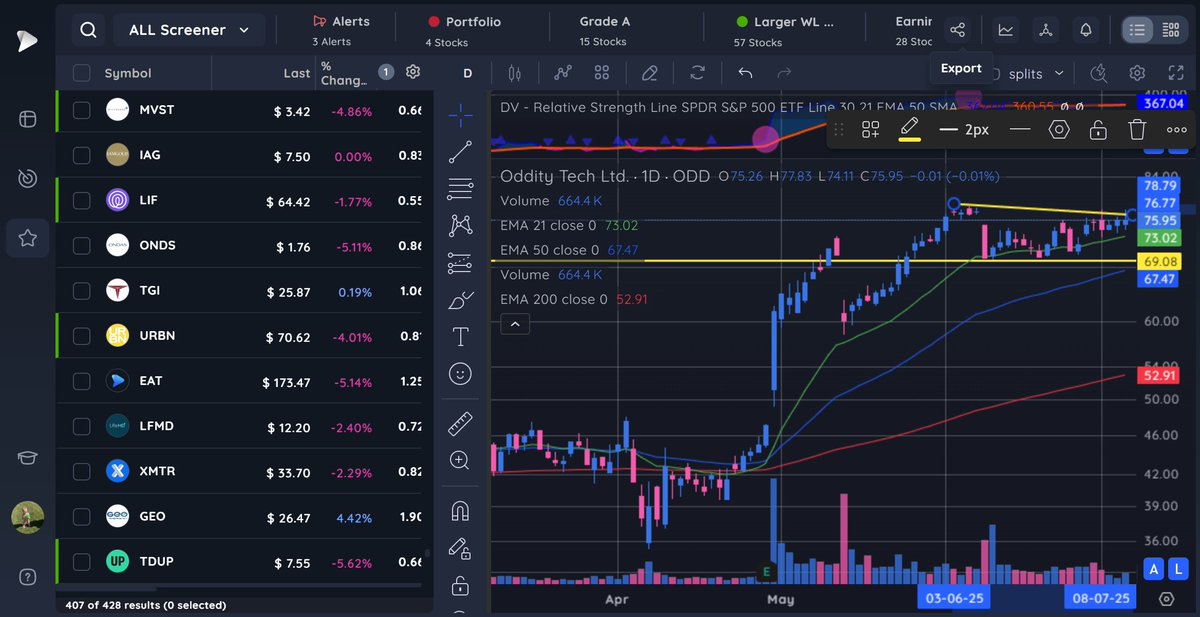Image resolution: width=1200 pixels, height=617 pixels.
Task: Switch to list view toggle
Action: 1137,30
